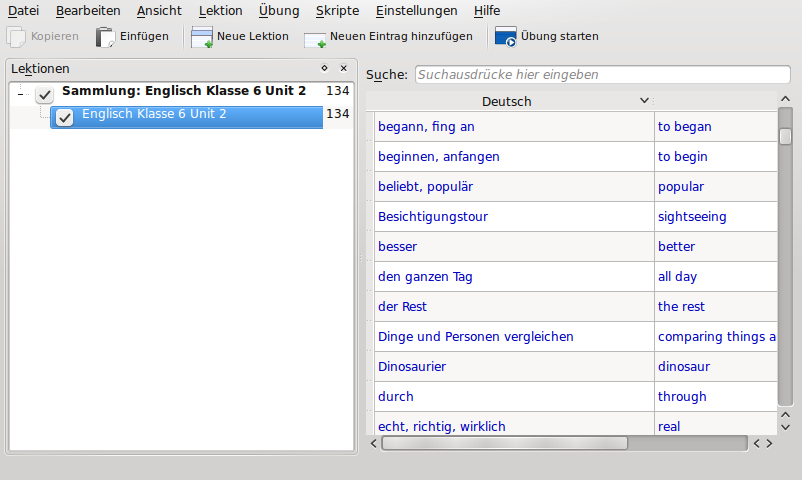Viewport: 802px width, 480px height.
Task: Collapse the Sammlung tree node
Action: click(20, 94)
